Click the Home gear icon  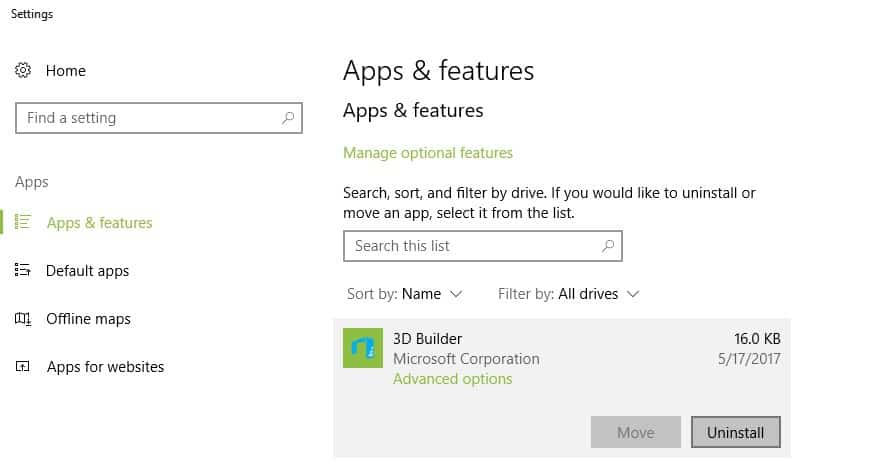tap(23, 70)
